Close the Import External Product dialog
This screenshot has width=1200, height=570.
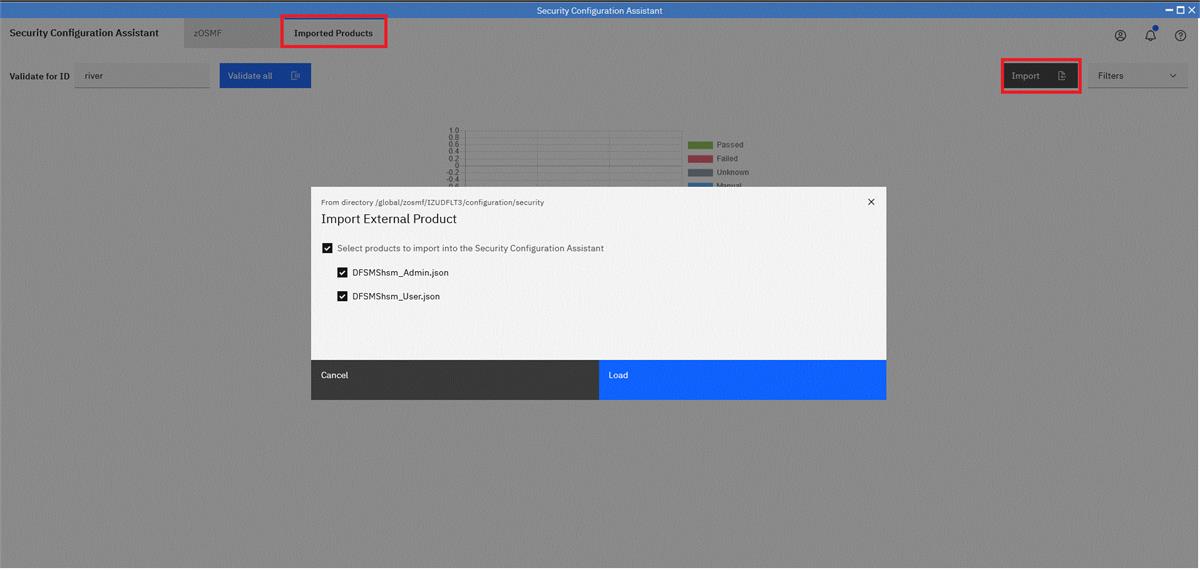(x=871, y=201)
